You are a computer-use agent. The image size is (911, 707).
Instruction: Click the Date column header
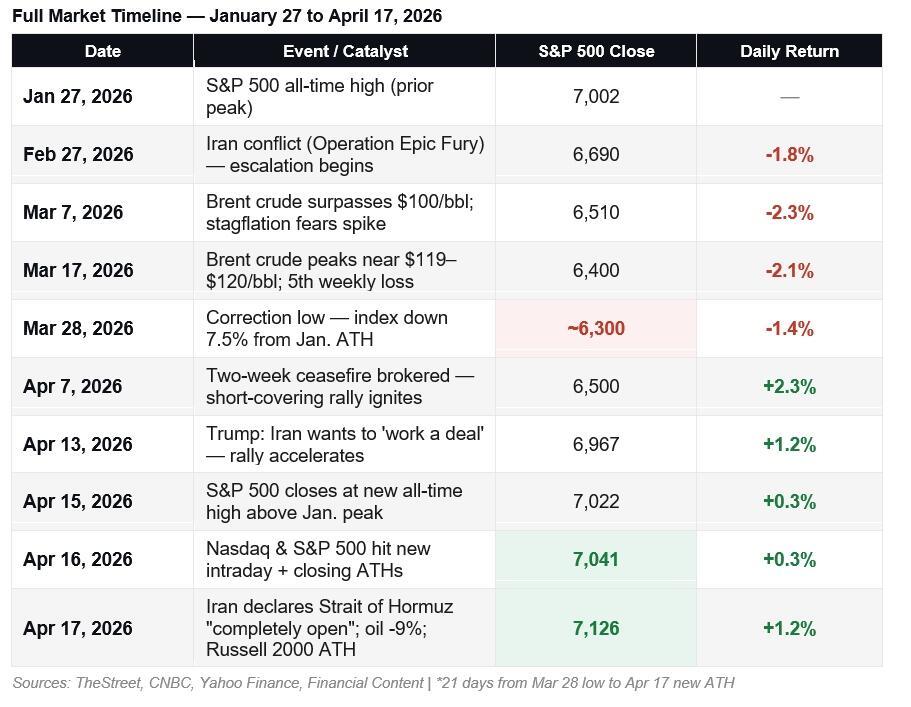click(x=102, y=51)
